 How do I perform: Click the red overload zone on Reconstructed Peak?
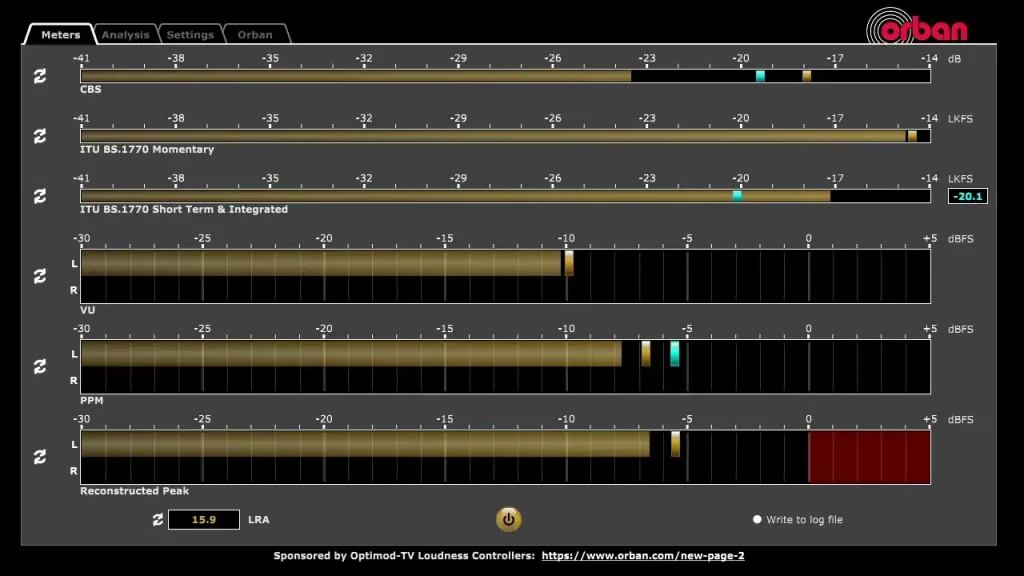868,455
